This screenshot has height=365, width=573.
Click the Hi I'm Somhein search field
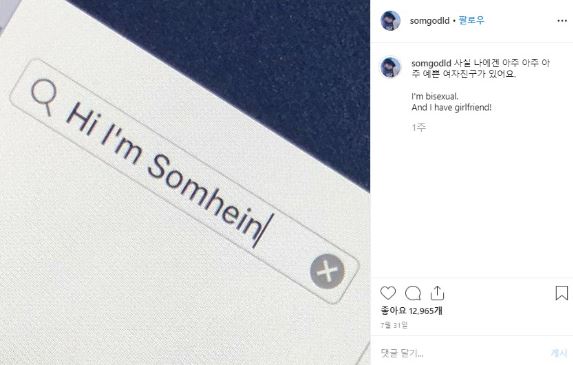(x=185, y=182)
